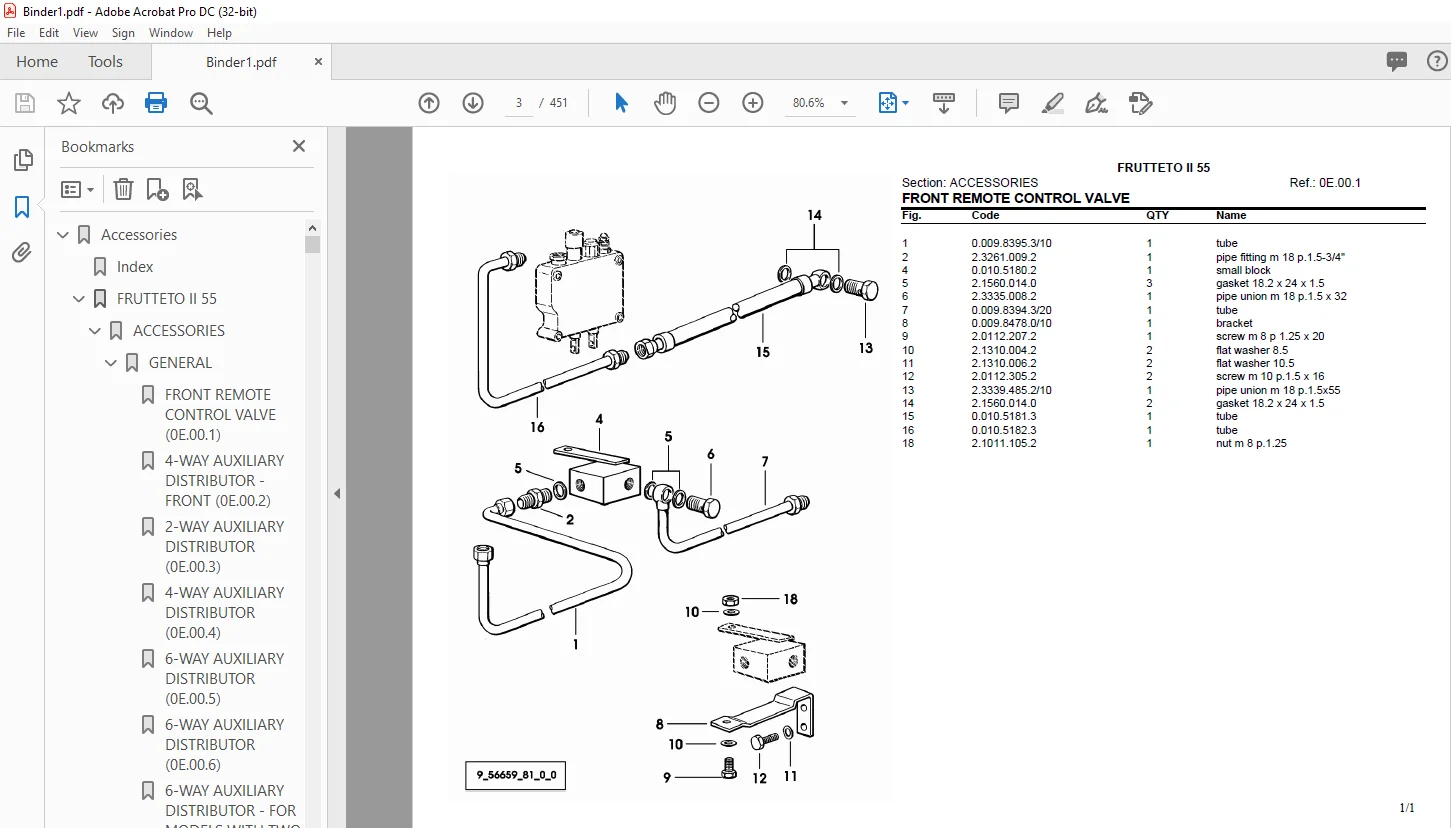The width and height of the screenshot is (1451, 828).
Task: Open 2-WAY AUXILIARY DISTRIBUTOR (0E.00.3) bookmark
Action: 225,547
